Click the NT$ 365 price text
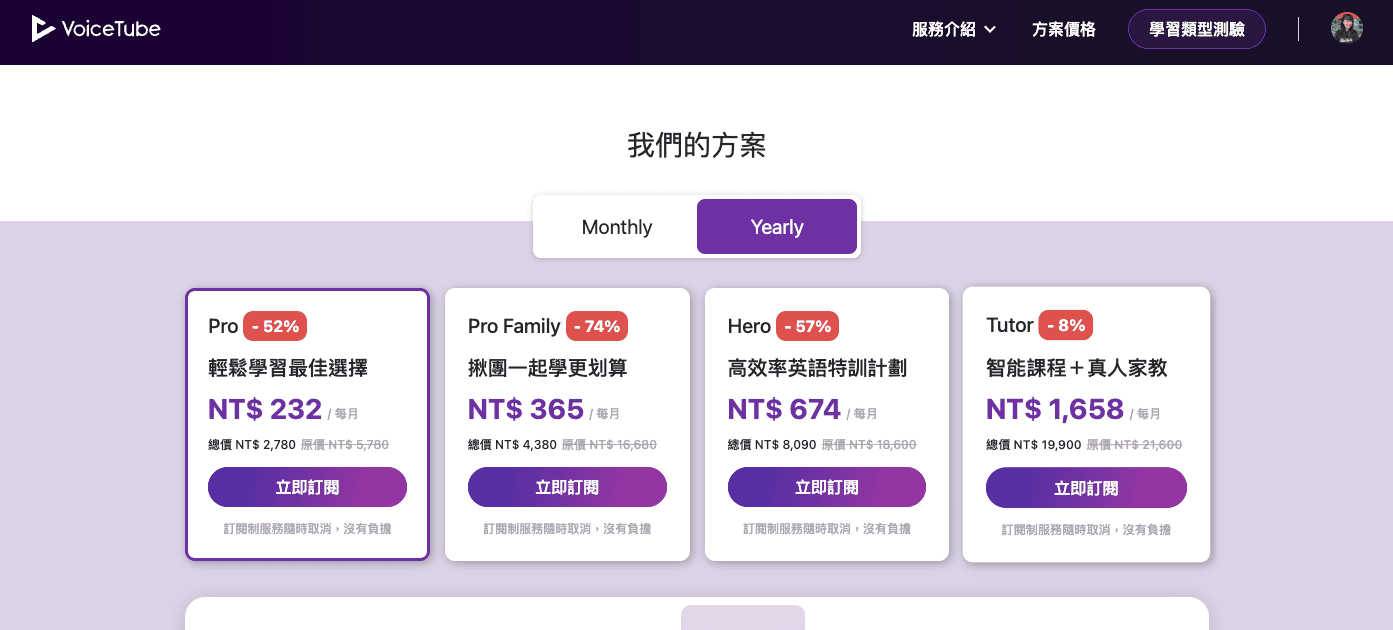The width and height of the screenshot is (1393, 630). point(526,409)
